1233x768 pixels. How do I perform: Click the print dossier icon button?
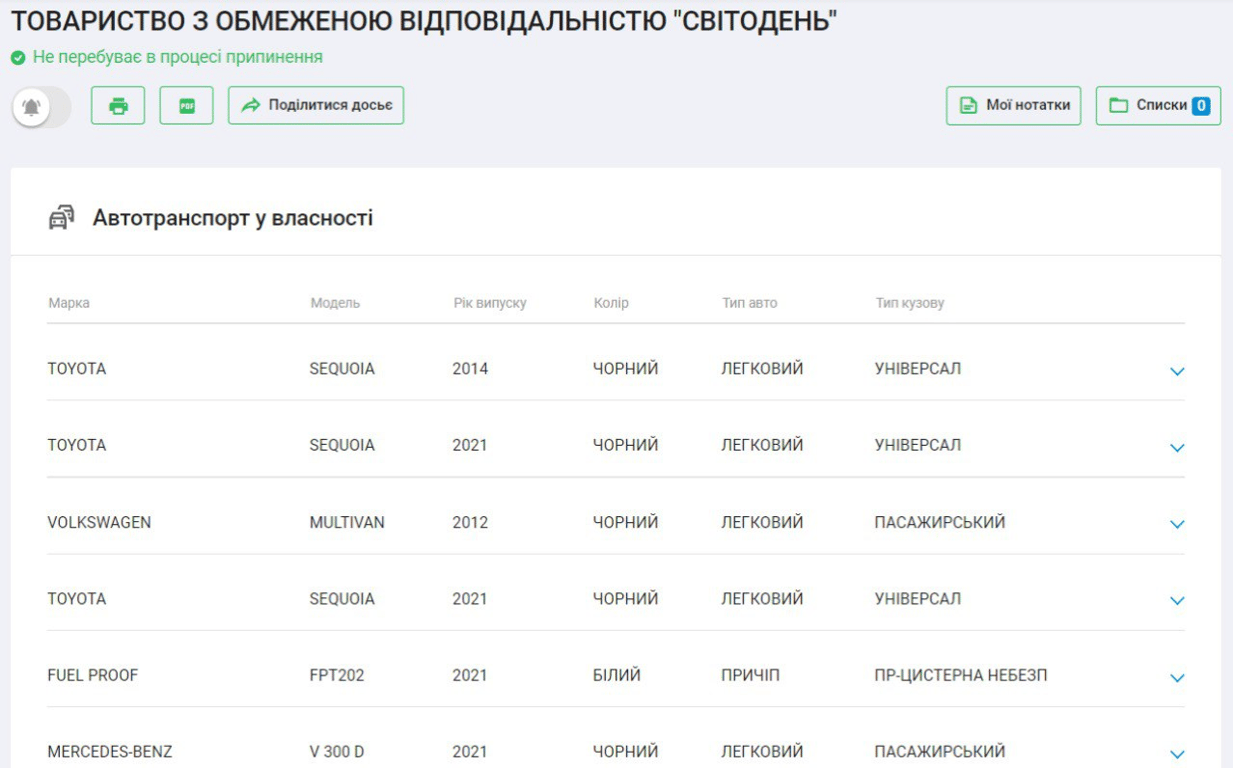[x=118, y=105]
